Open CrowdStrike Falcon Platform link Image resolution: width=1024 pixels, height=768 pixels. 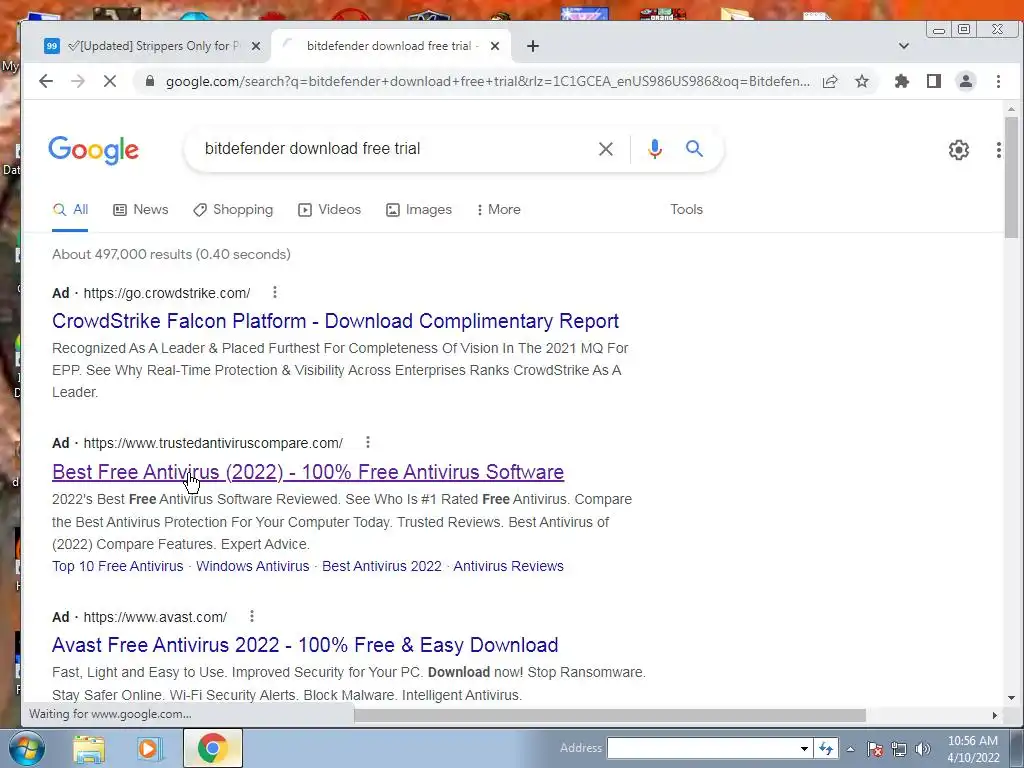(x=336, y=321)
